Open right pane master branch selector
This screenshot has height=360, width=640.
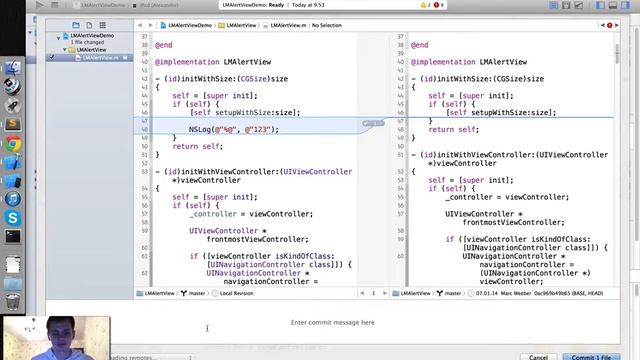[449, 293]
